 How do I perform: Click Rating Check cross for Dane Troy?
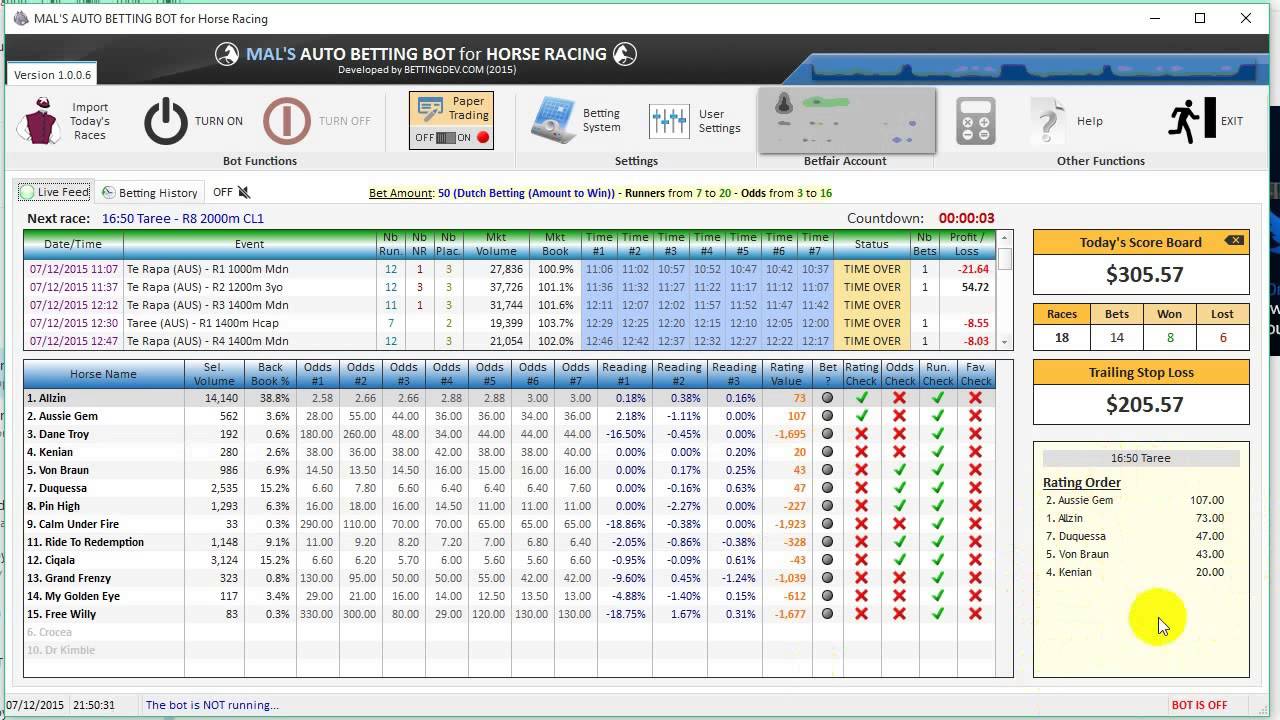[862, 434]
